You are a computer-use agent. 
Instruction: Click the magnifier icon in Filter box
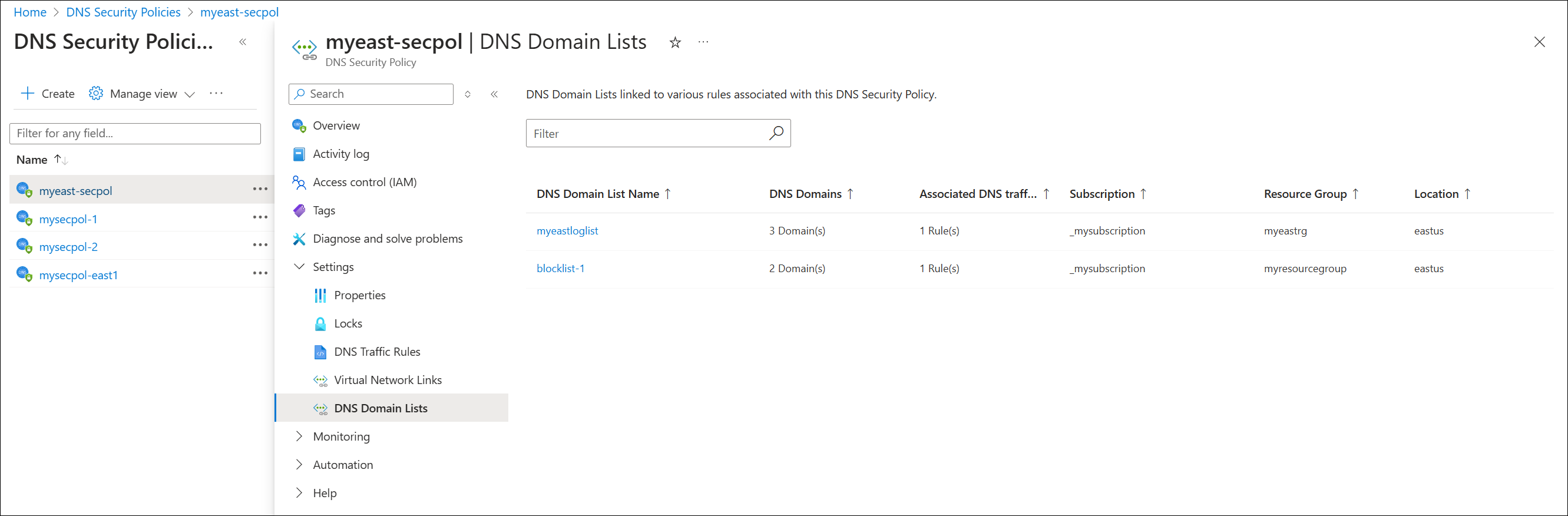pyautogui.click(x=776, y=133)
